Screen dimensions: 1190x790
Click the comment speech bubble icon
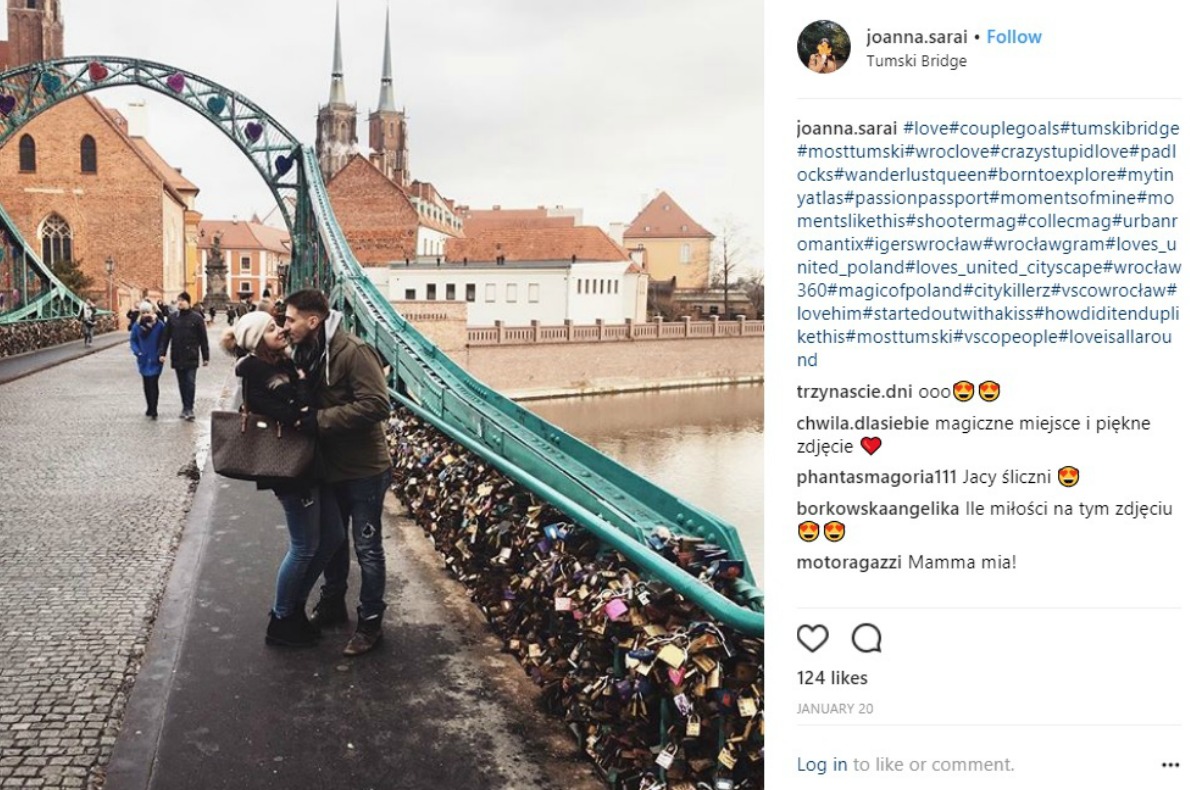click(867, 639)
